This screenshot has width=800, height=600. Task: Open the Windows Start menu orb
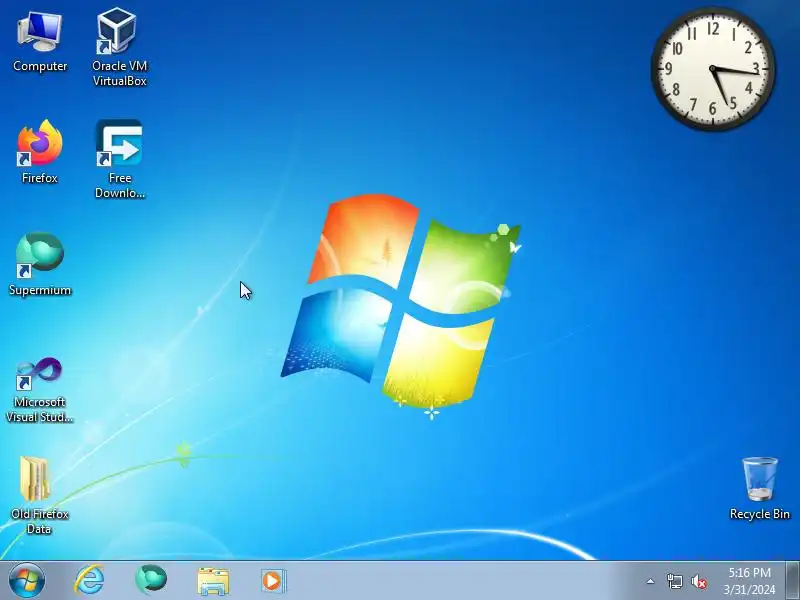pos(27,581)
